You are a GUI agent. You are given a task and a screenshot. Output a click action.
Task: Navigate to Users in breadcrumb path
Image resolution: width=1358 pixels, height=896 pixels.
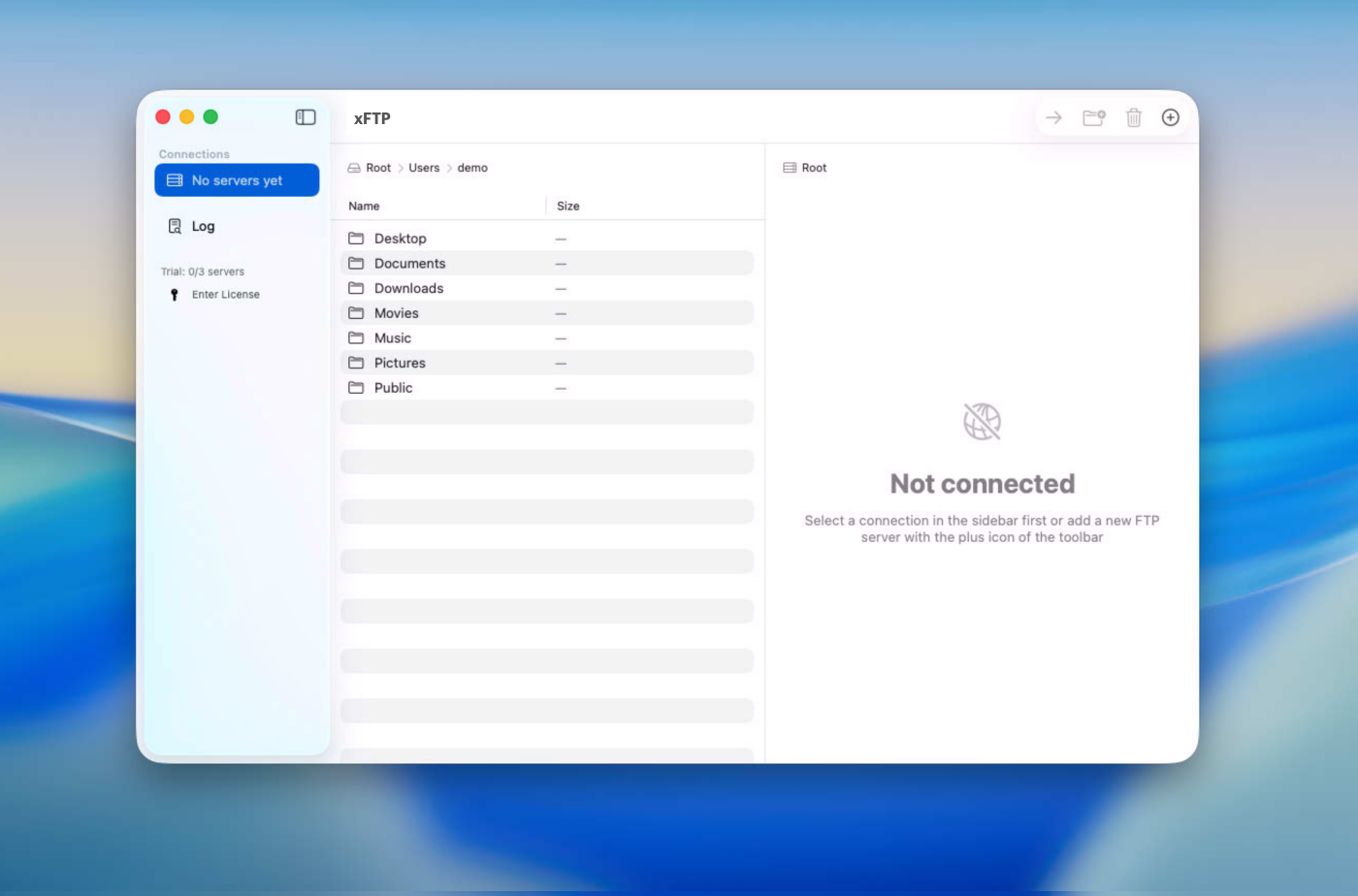pos(424,168)
